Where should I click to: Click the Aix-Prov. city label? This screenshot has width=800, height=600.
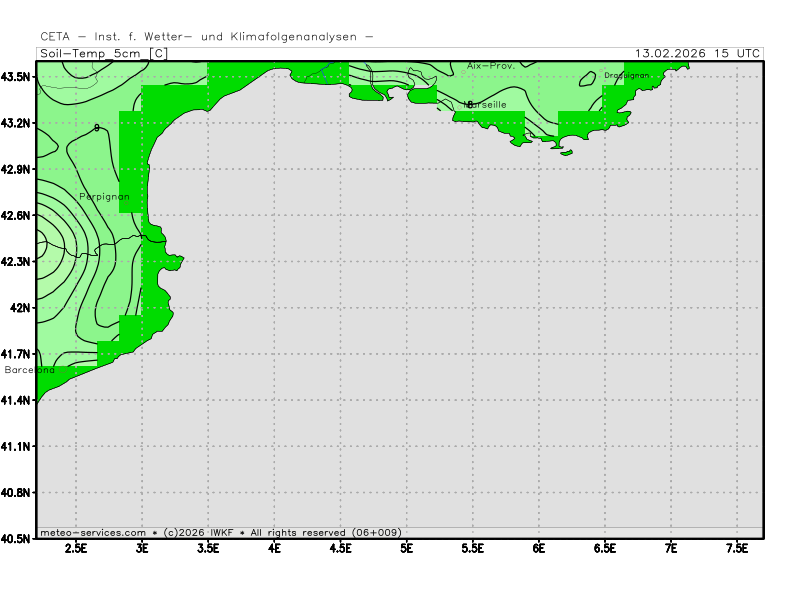490,66
